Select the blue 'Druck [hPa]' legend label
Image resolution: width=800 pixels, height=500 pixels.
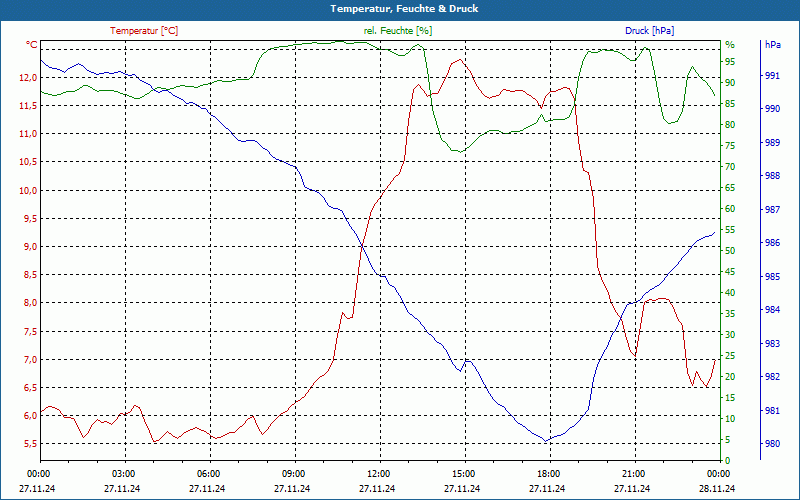coord(649,31)
